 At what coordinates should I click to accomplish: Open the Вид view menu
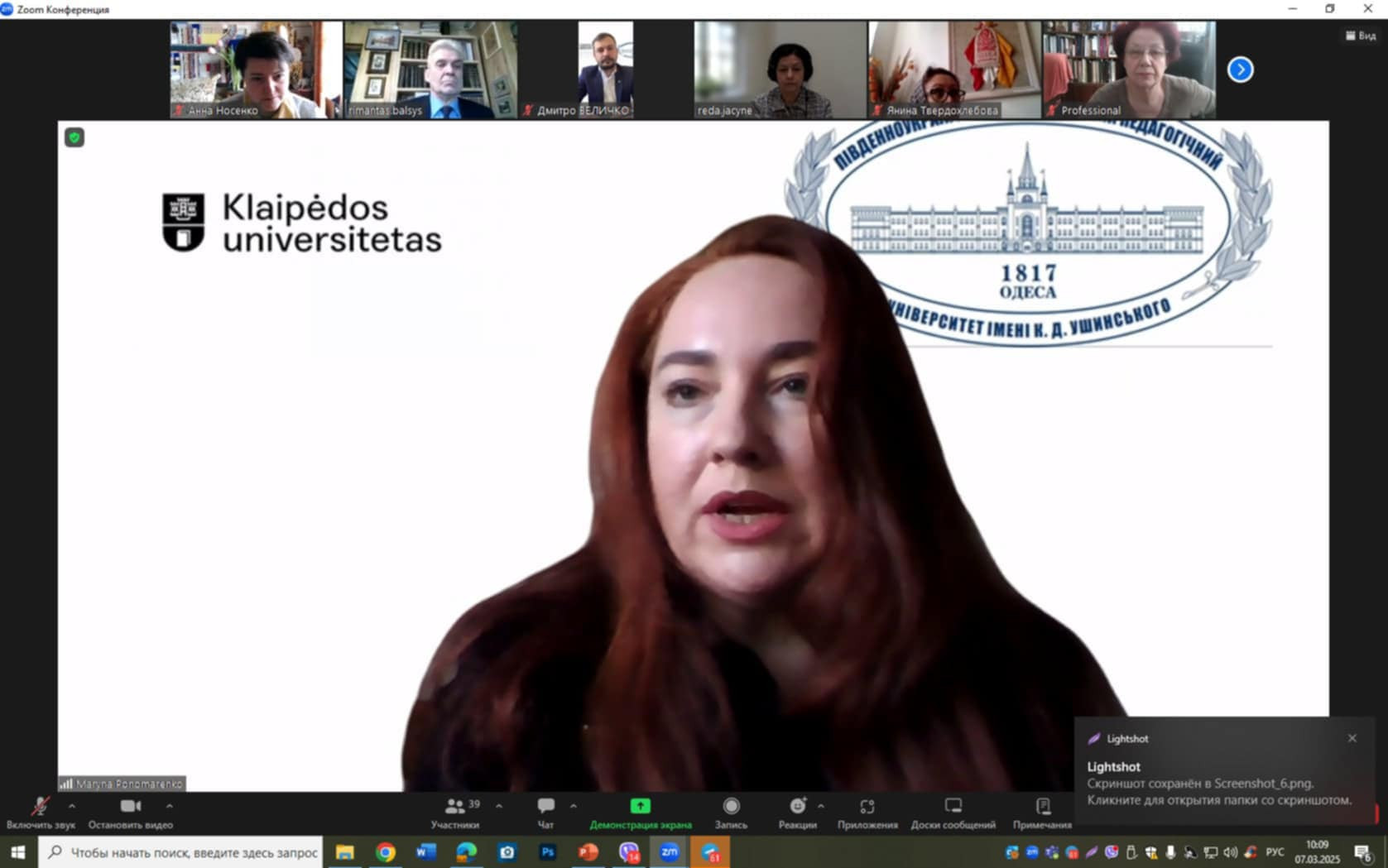(x=1361, y=36)
